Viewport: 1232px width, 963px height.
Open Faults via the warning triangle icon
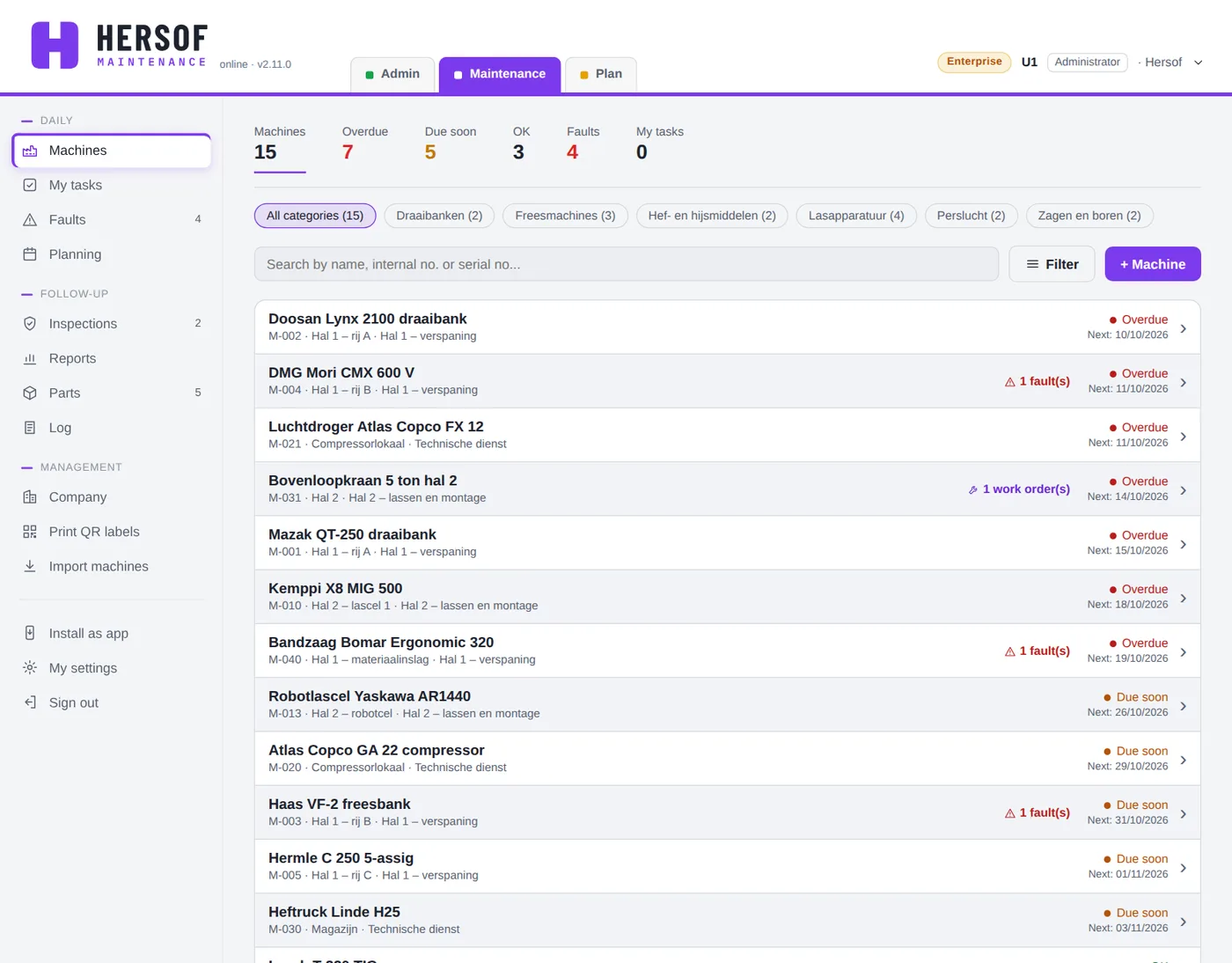click(30, 220)
